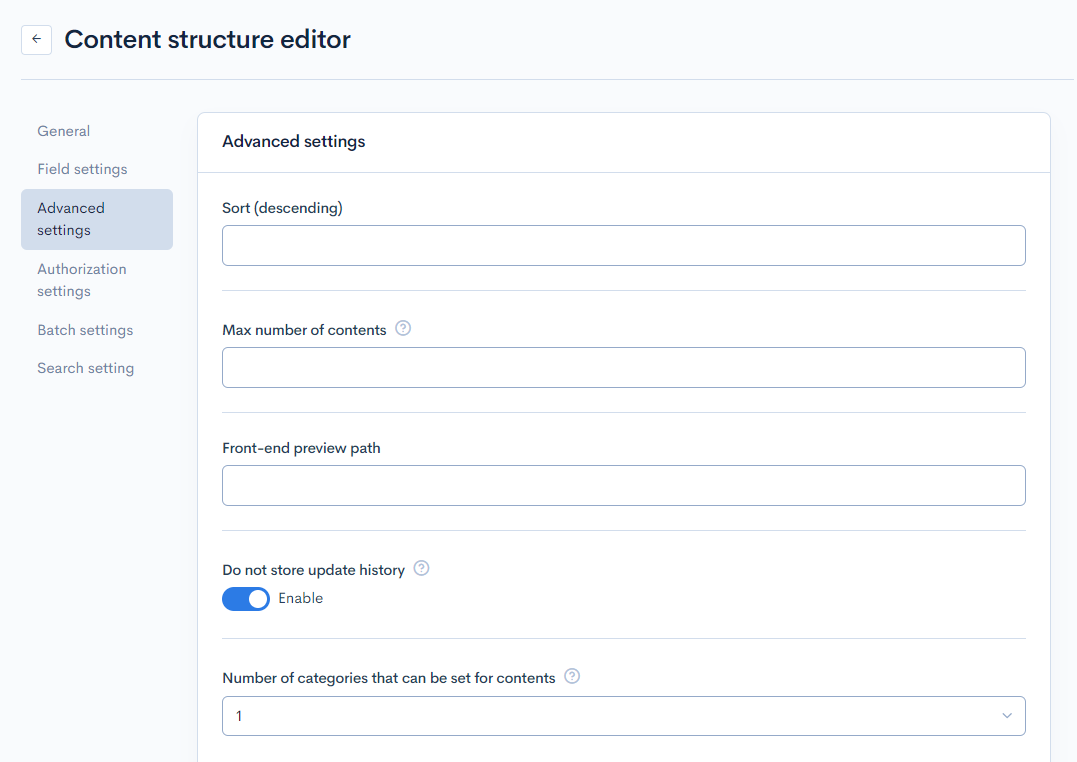The width and height of the screenshot is (1077, 762).
Task: Open Batch settings
Action: (85, 329)
